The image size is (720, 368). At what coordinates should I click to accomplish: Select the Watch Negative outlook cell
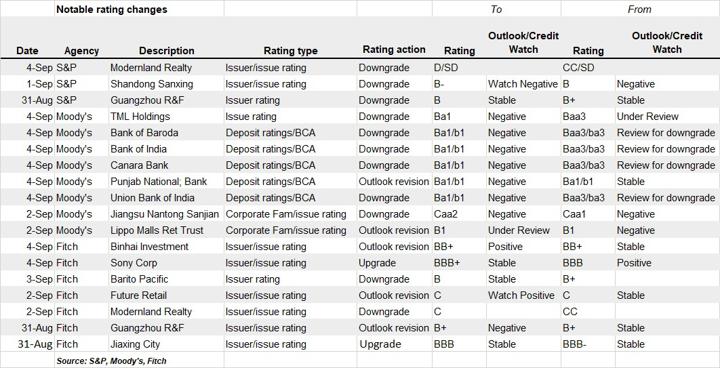[523, 84]
